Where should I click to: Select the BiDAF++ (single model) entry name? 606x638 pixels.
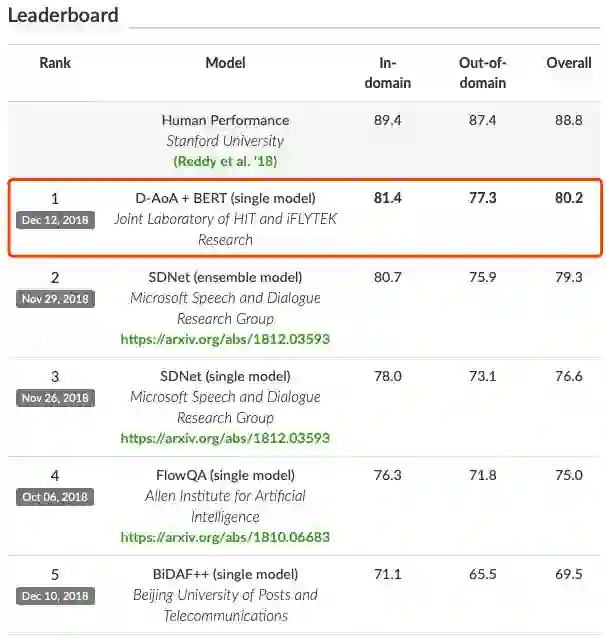[225, 574]
